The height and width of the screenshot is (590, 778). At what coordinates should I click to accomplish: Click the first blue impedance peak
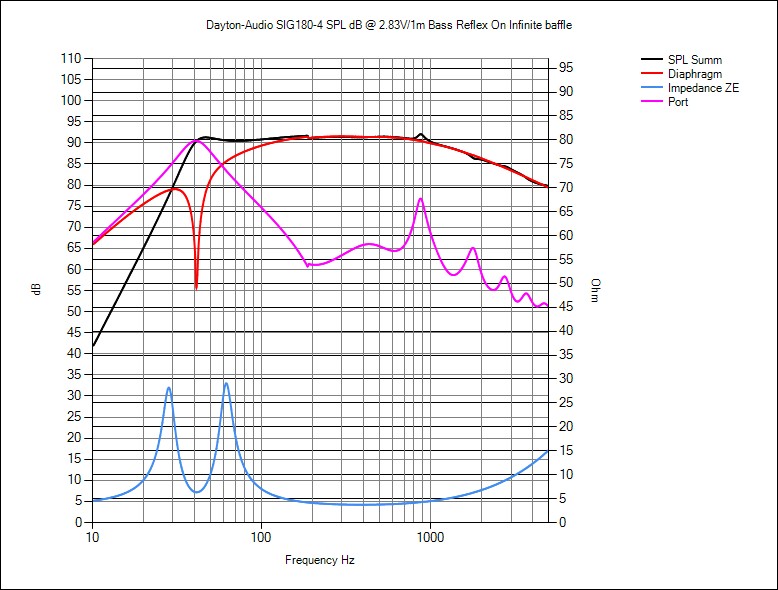169,387
